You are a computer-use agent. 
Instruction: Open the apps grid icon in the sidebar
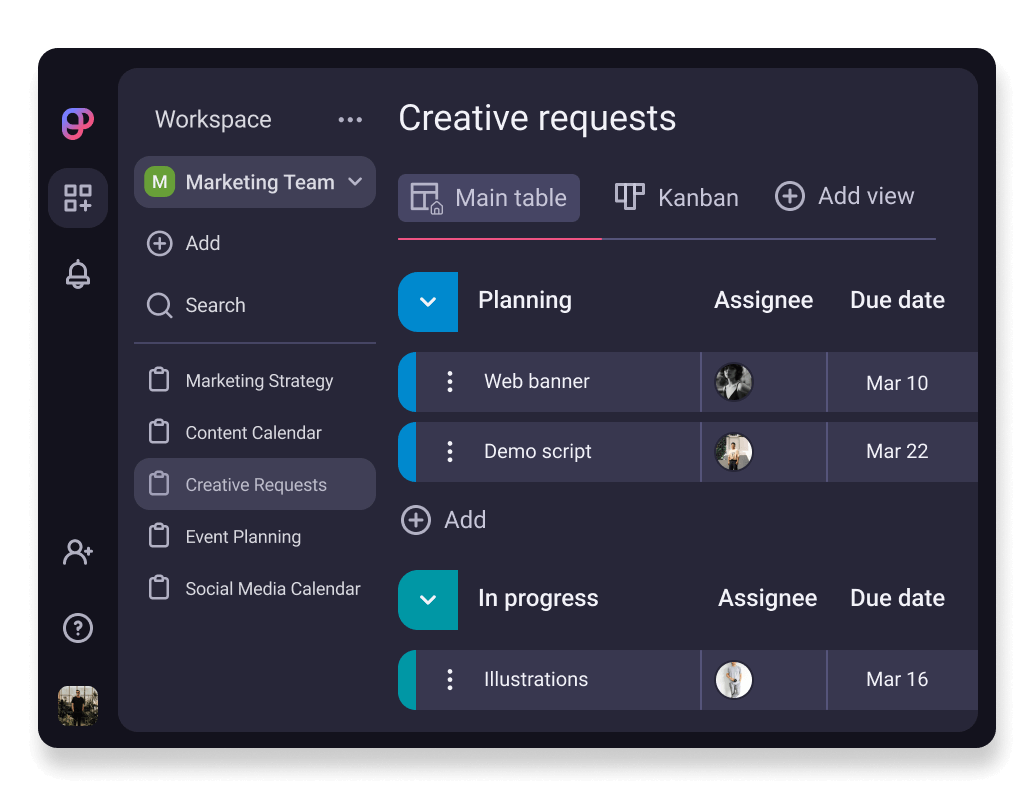point(78,198)
